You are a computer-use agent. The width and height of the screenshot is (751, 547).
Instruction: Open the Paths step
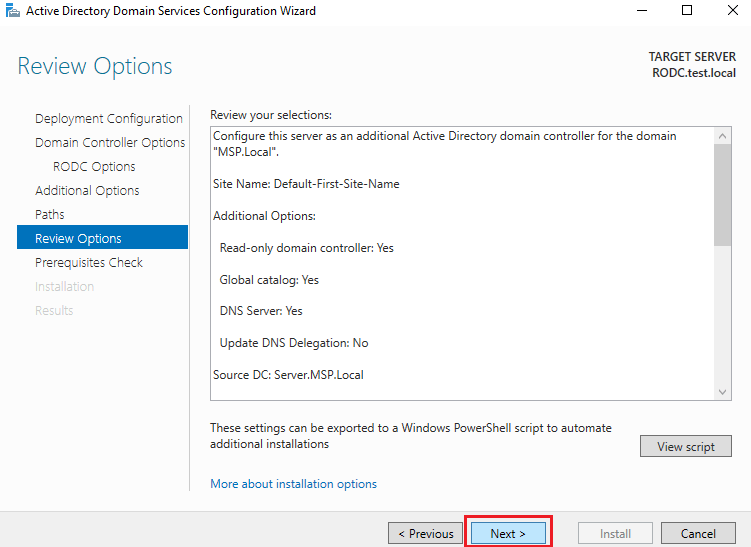49,214
